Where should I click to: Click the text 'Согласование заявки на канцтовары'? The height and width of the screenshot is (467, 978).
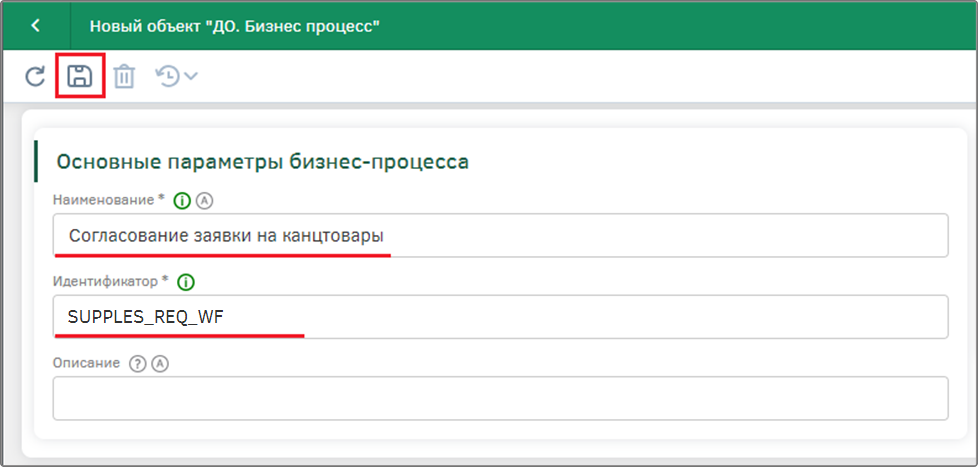tap(226, 236)
